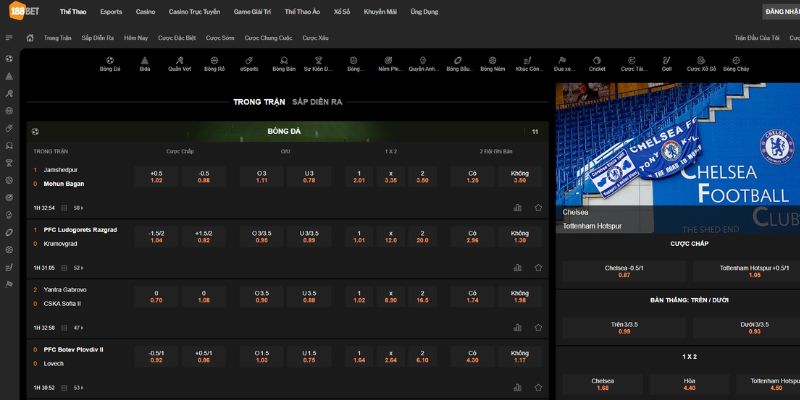Bet Hòa draw at 4.40 for Chelsea match
Image resolution: width=800 pixels, height=400 pixels.
coord(689,384)
